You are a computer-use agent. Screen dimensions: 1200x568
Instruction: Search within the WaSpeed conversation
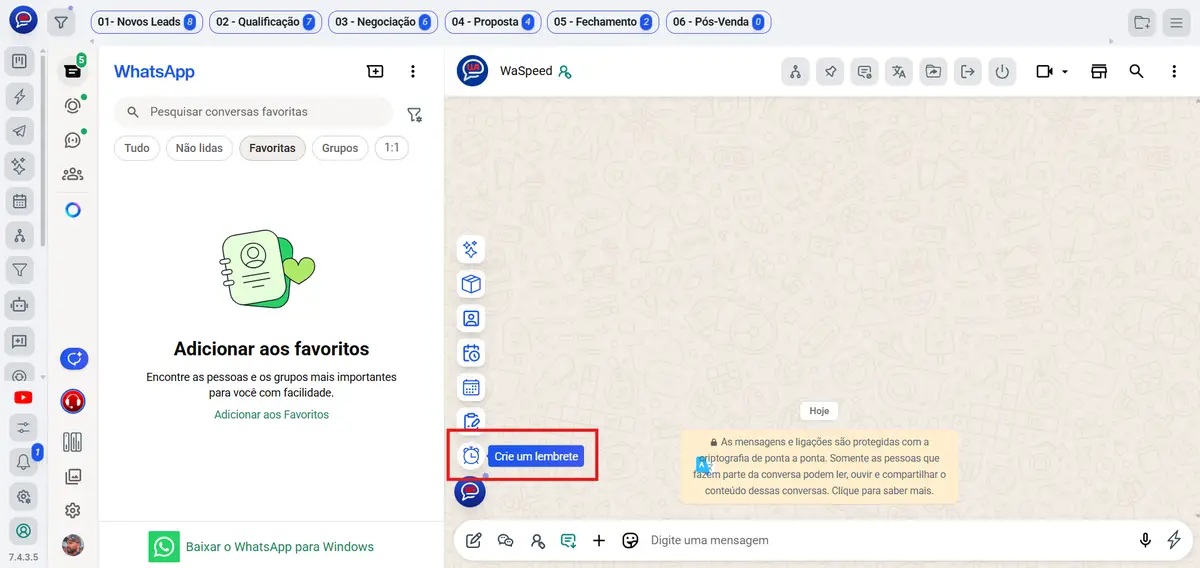[1136, 72]
